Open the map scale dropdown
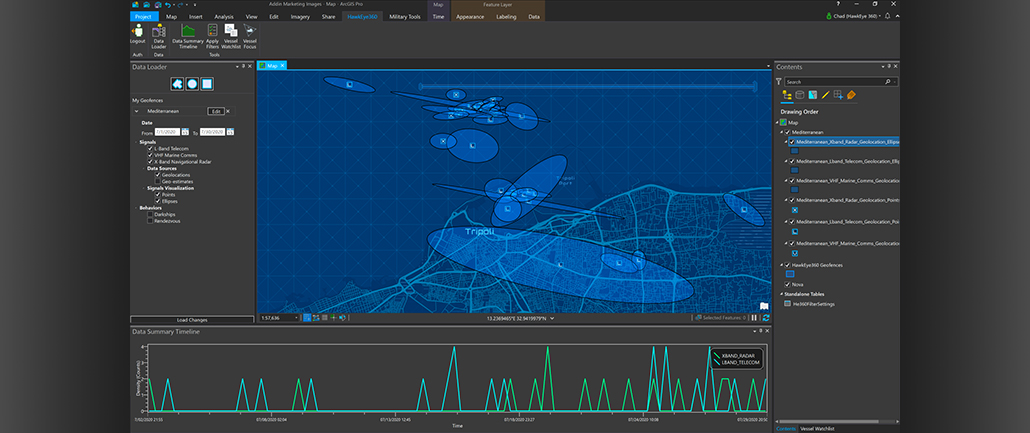This screenshot has height=433, width=1030. (299, 318)
